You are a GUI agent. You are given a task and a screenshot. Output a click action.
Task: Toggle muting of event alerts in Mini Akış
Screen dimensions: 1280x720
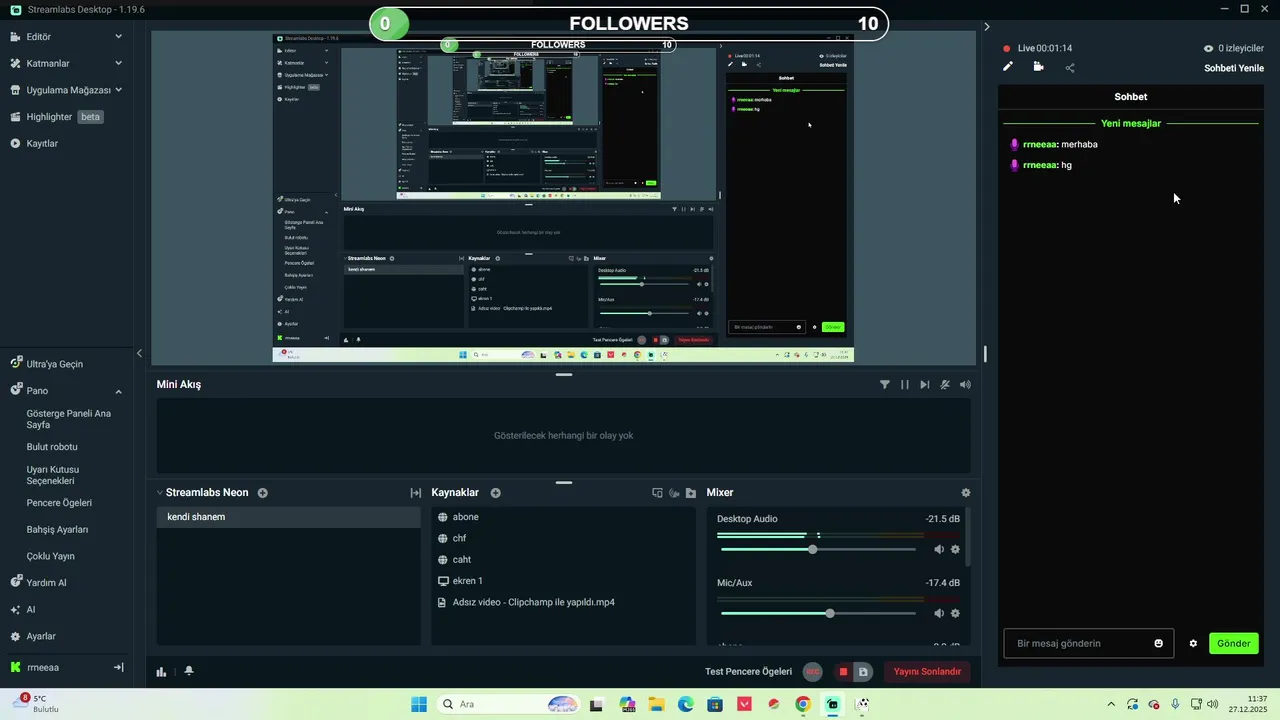click(945, 384)
